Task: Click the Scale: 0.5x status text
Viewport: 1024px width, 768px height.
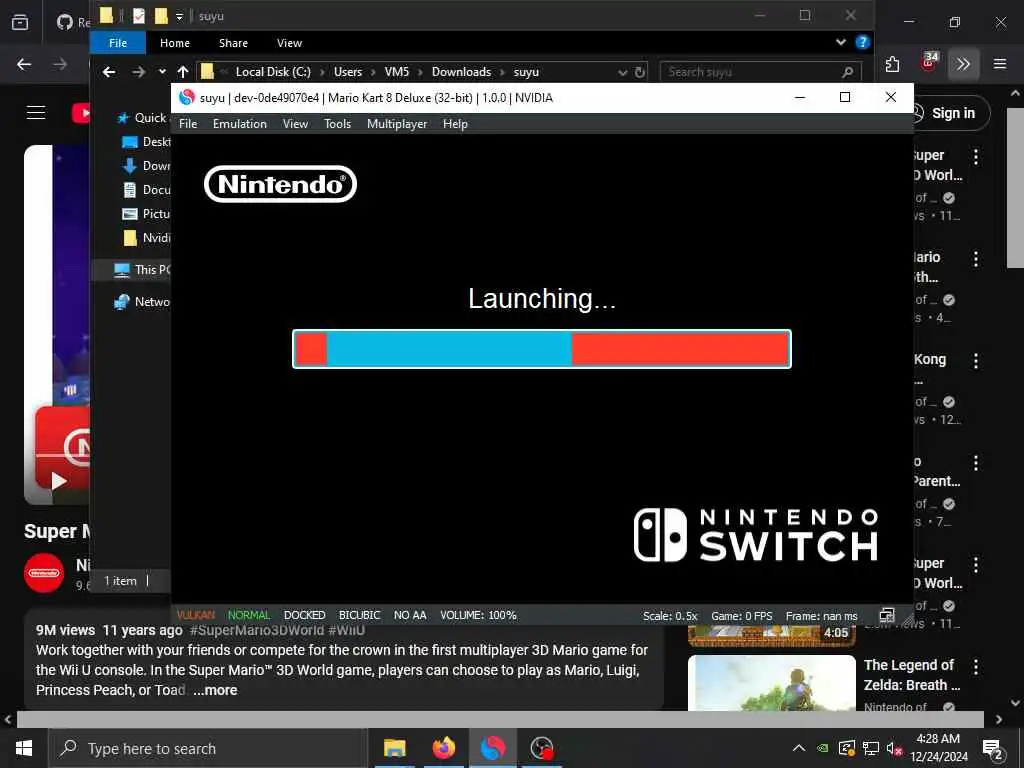Action: 670,616
